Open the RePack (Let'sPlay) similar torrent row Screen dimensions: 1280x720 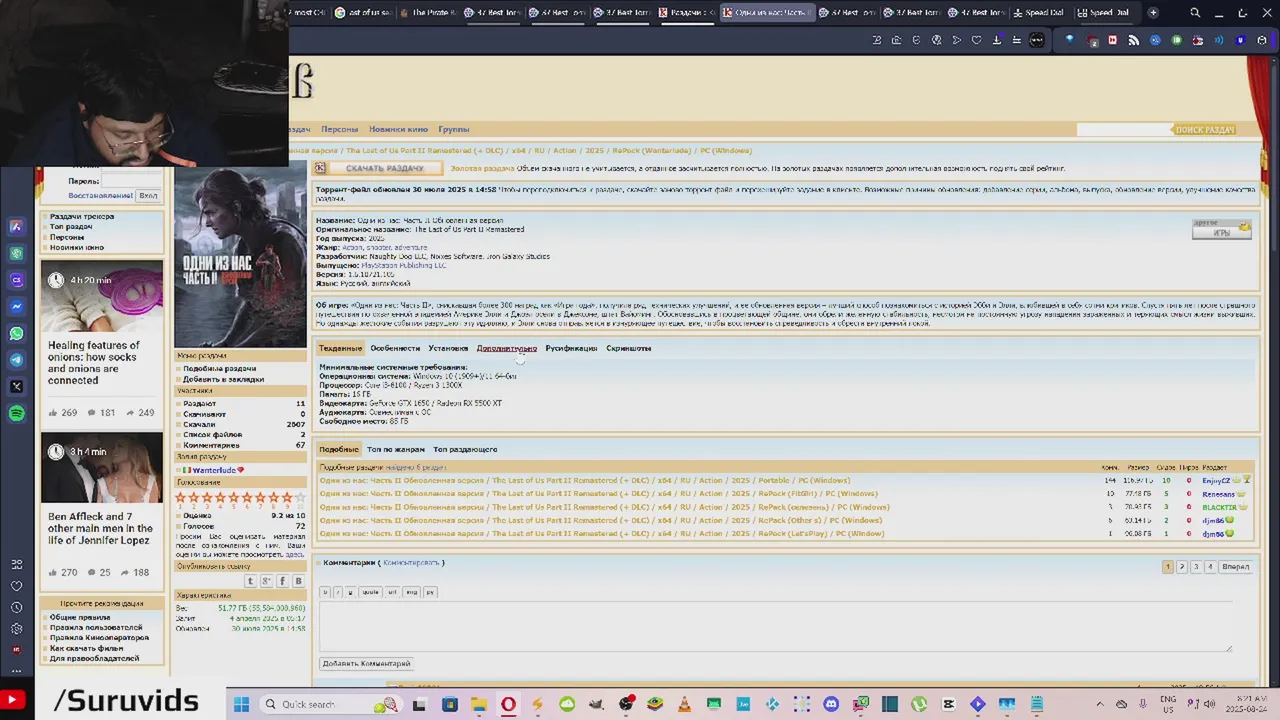pos(601,533)
